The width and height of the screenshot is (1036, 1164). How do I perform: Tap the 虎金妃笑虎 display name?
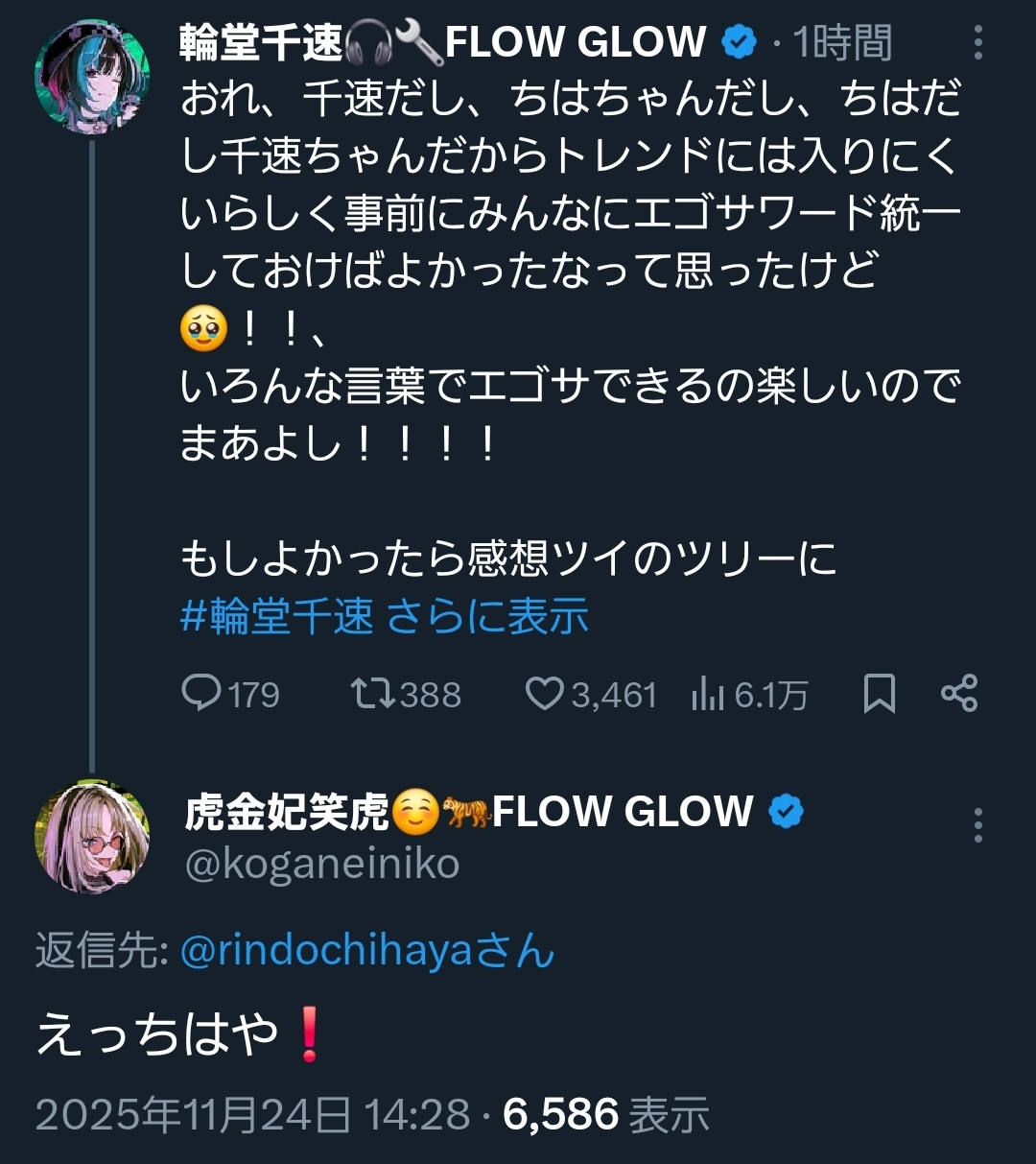(x=286, y=812)
